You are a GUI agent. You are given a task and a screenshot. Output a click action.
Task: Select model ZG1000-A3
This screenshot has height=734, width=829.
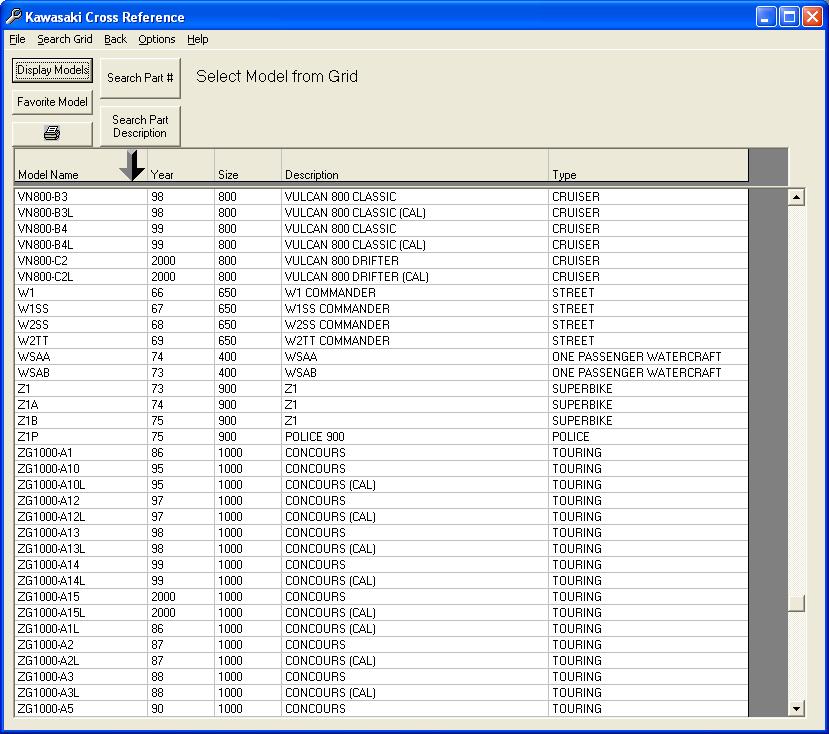pyautogui.click(x=381, y=676)
